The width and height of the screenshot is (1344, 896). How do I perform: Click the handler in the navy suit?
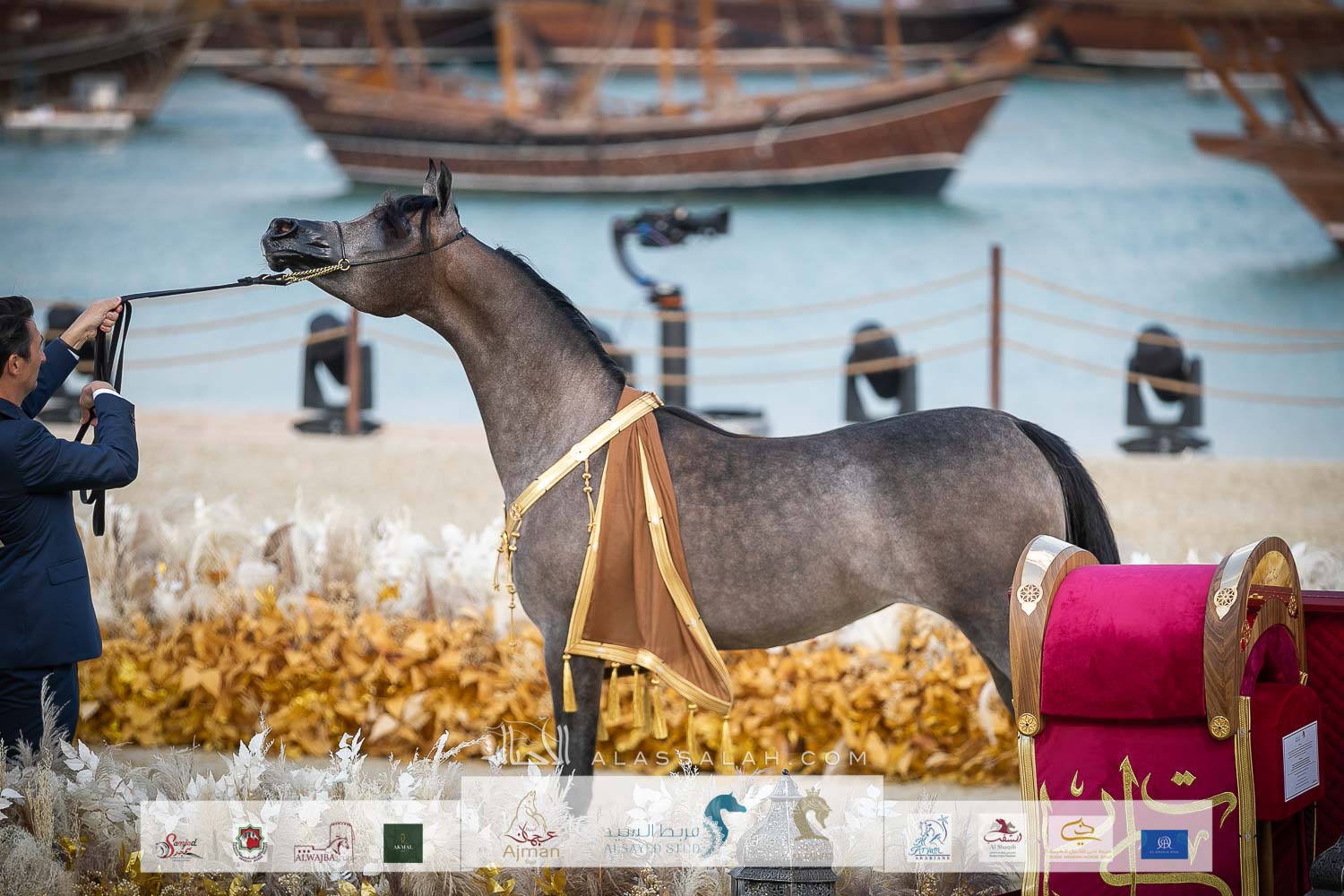(x=54, y=502)
